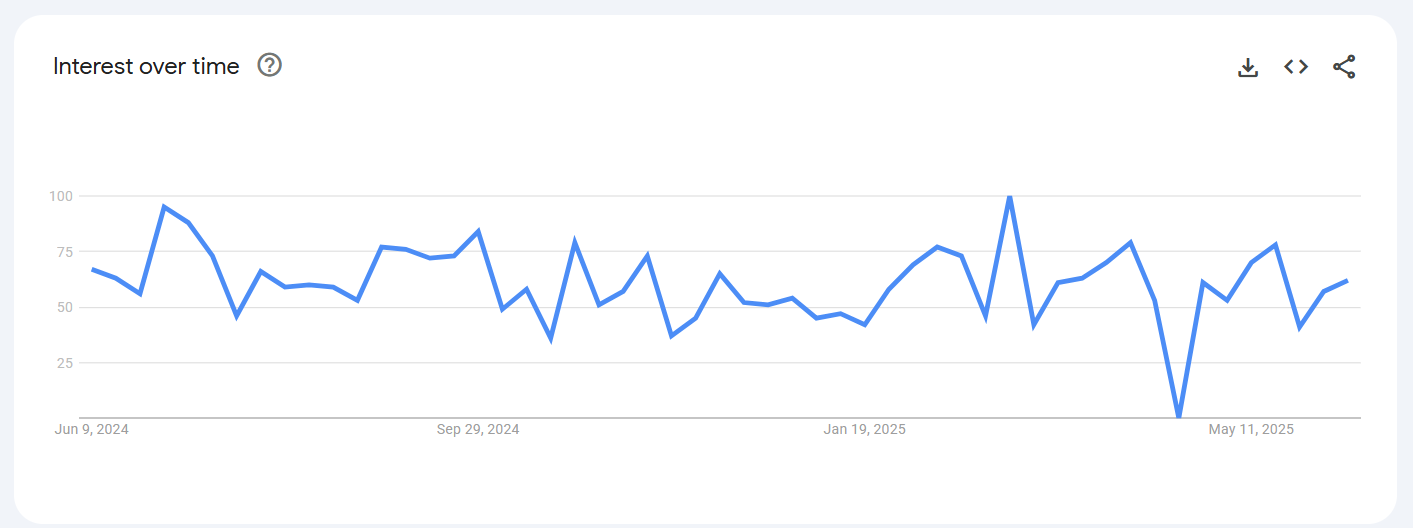This screenshot has height=528, width=1413.
Task: Click the line point above Jan 19, 2025
Action: point(865,324)
